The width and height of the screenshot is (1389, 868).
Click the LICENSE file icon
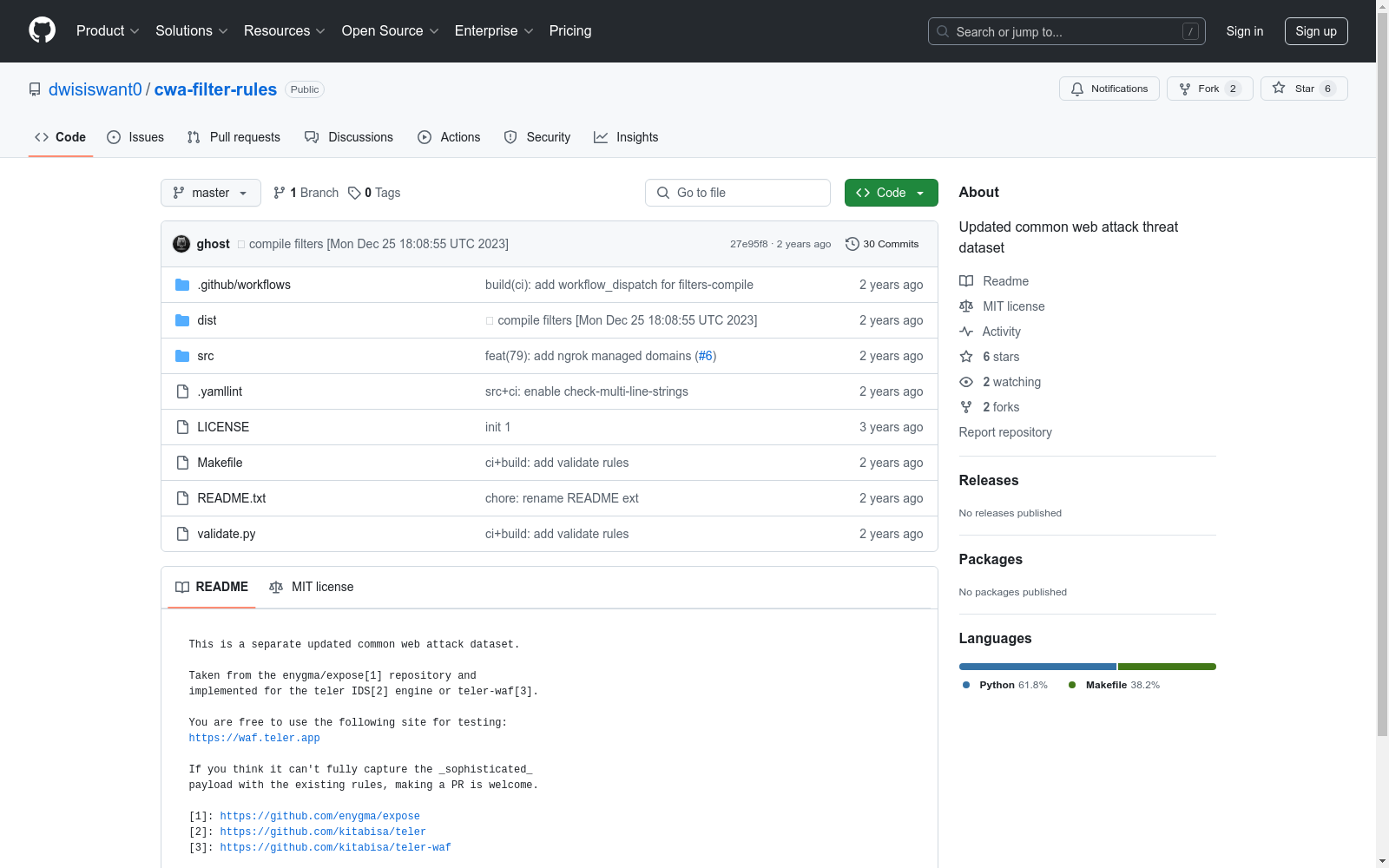click(x=182, y=427)
